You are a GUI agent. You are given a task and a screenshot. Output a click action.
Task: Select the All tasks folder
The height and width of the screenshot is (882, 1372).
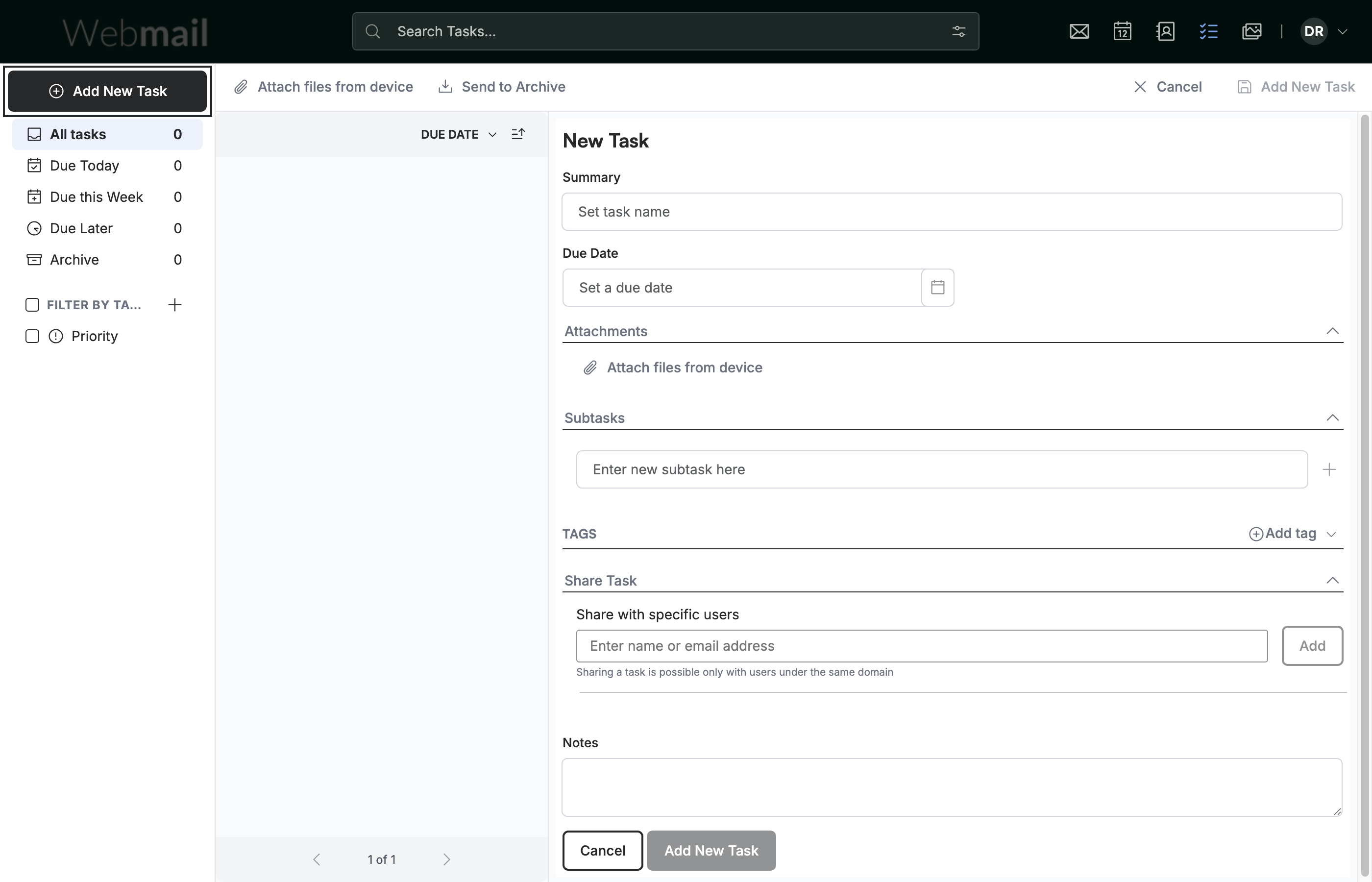pyautogui.click(x=107, y=134)
